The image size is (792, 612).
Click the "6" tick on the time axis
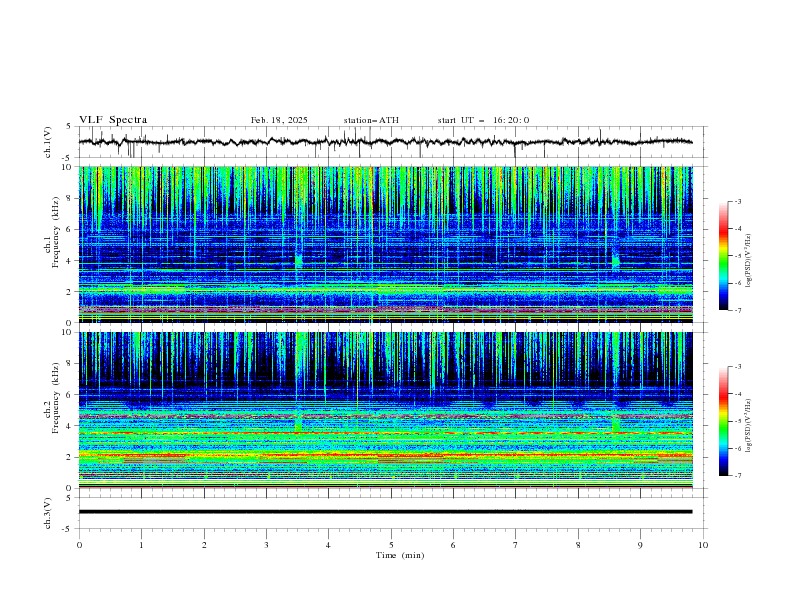click(x=453, y=545)
